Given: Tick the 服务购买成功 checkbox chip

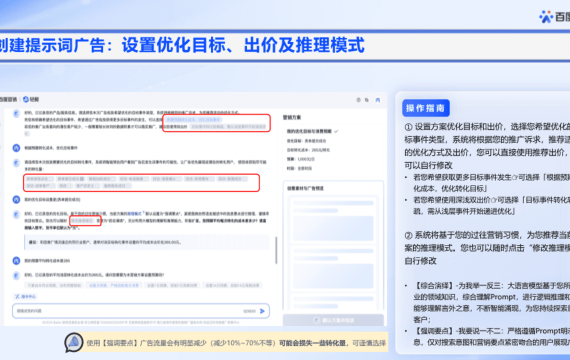Looking at the screenshot, I should 117,186.
